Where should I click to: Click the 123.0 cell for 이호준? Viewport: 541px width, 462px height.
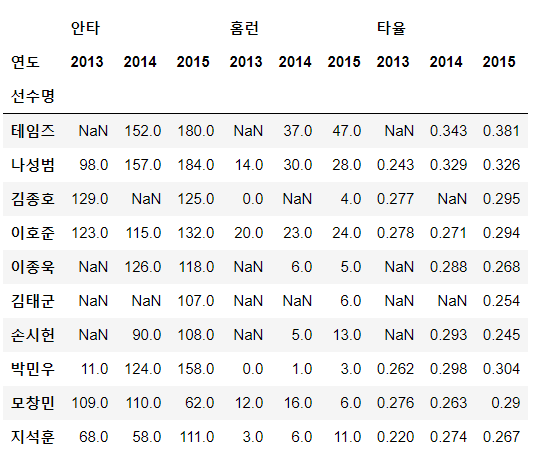pyautogui.click(x=90, y=233)
